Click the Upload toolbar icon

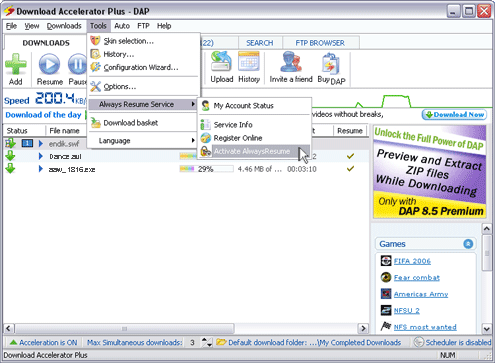click(x=221, y=61)
